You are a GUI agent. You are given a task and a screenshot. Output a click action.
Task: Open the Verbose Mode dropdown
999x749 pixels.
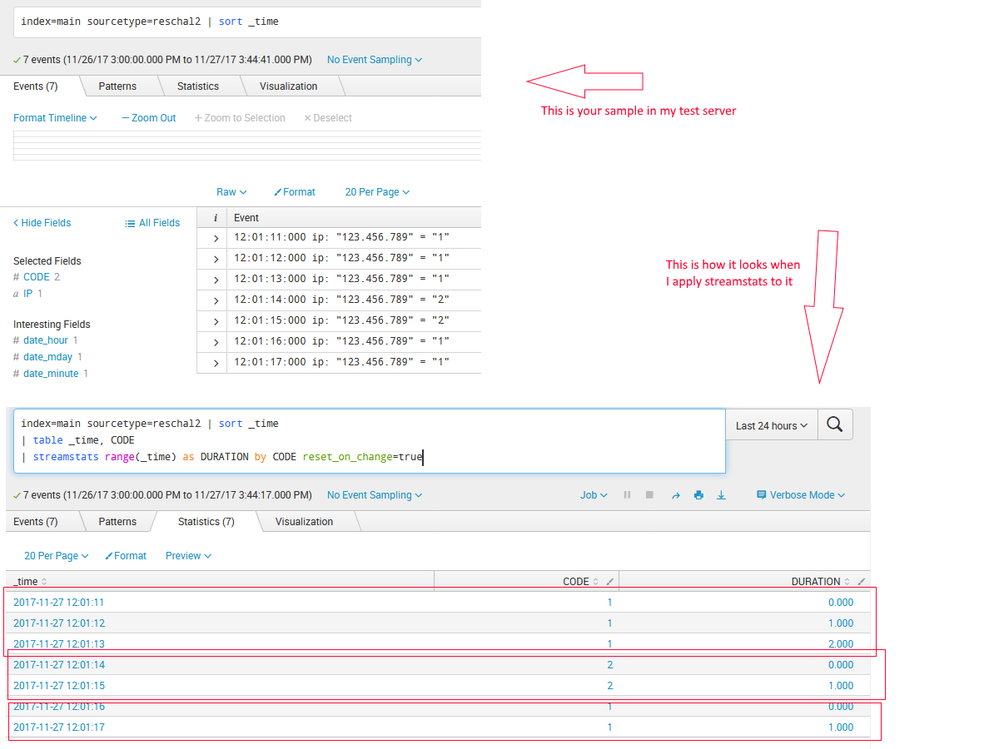pyautogui.click(x=801, y=495)
